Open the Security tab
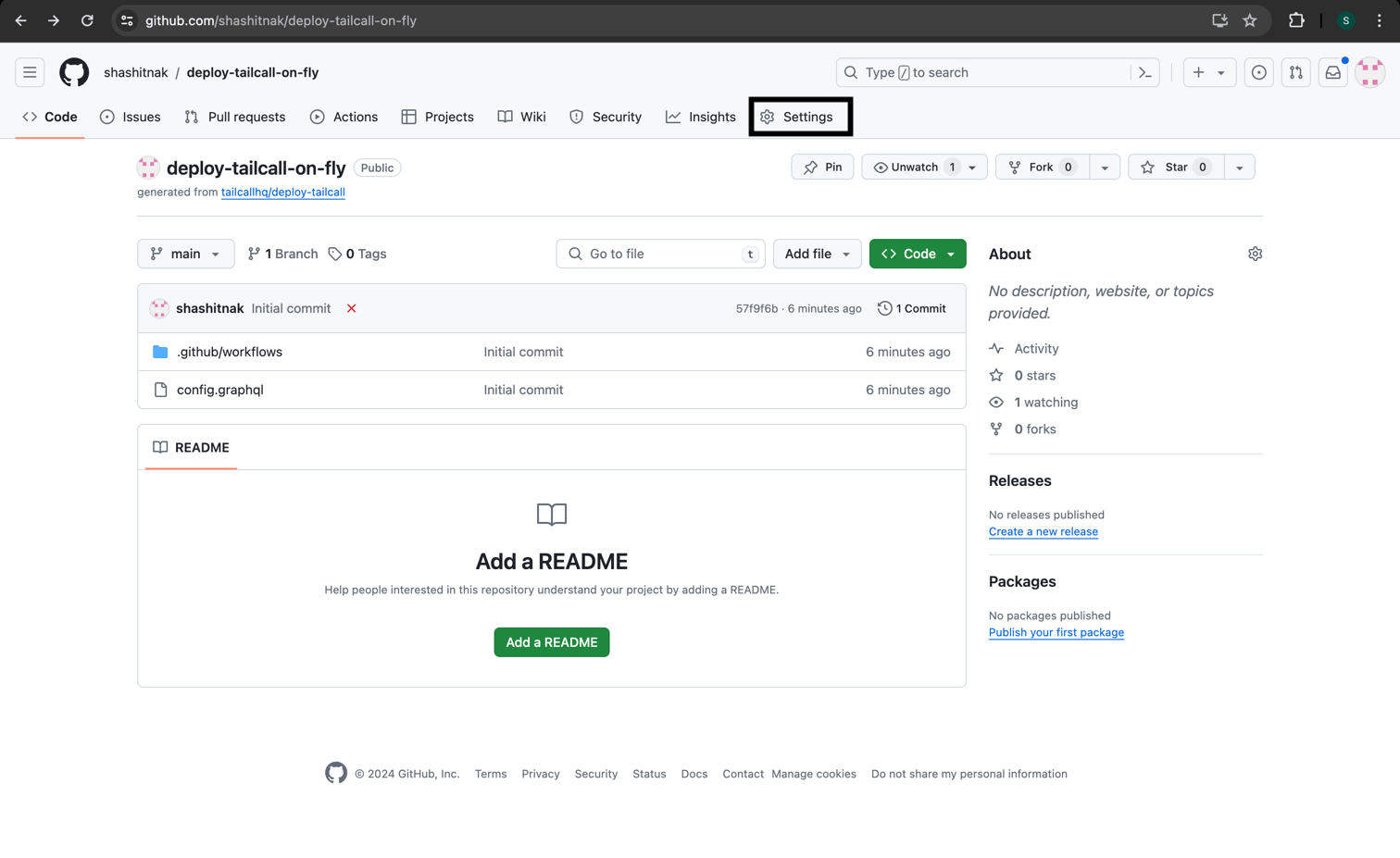 point(606,117)
